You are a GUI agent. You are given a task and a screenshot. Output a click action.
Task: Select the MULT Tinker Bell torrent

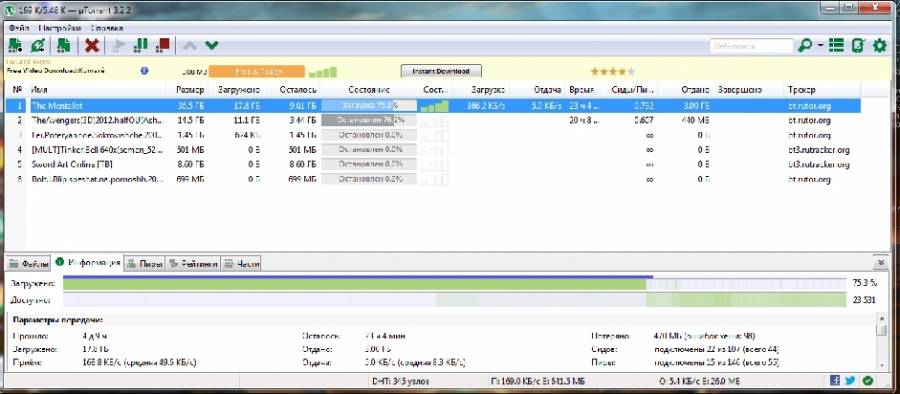pyautogui.click(x=433, y=150)
